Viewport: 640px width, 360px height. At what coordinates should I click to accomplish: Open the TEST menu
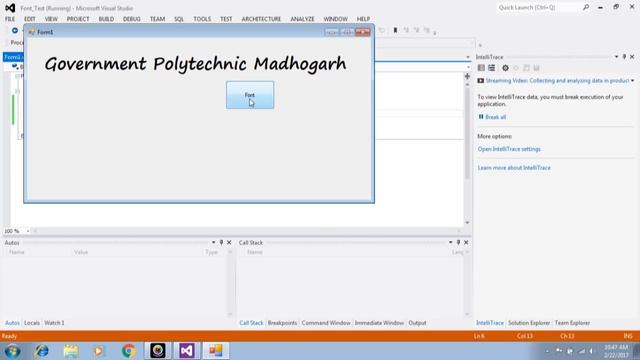point(226,19)
